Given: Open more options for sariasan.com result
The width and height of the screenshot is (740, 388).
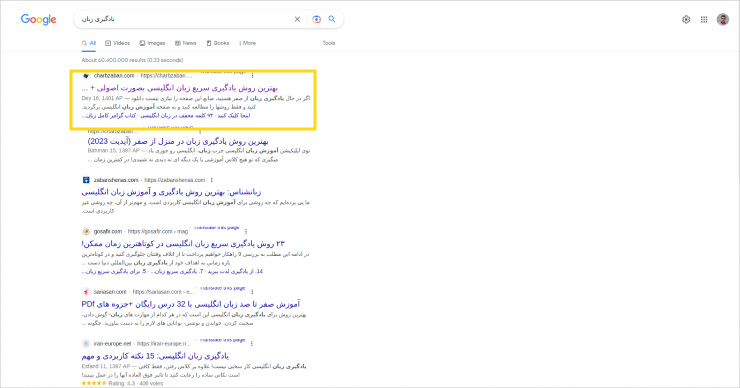Looking at the screenshot, I should coord(252,292).
